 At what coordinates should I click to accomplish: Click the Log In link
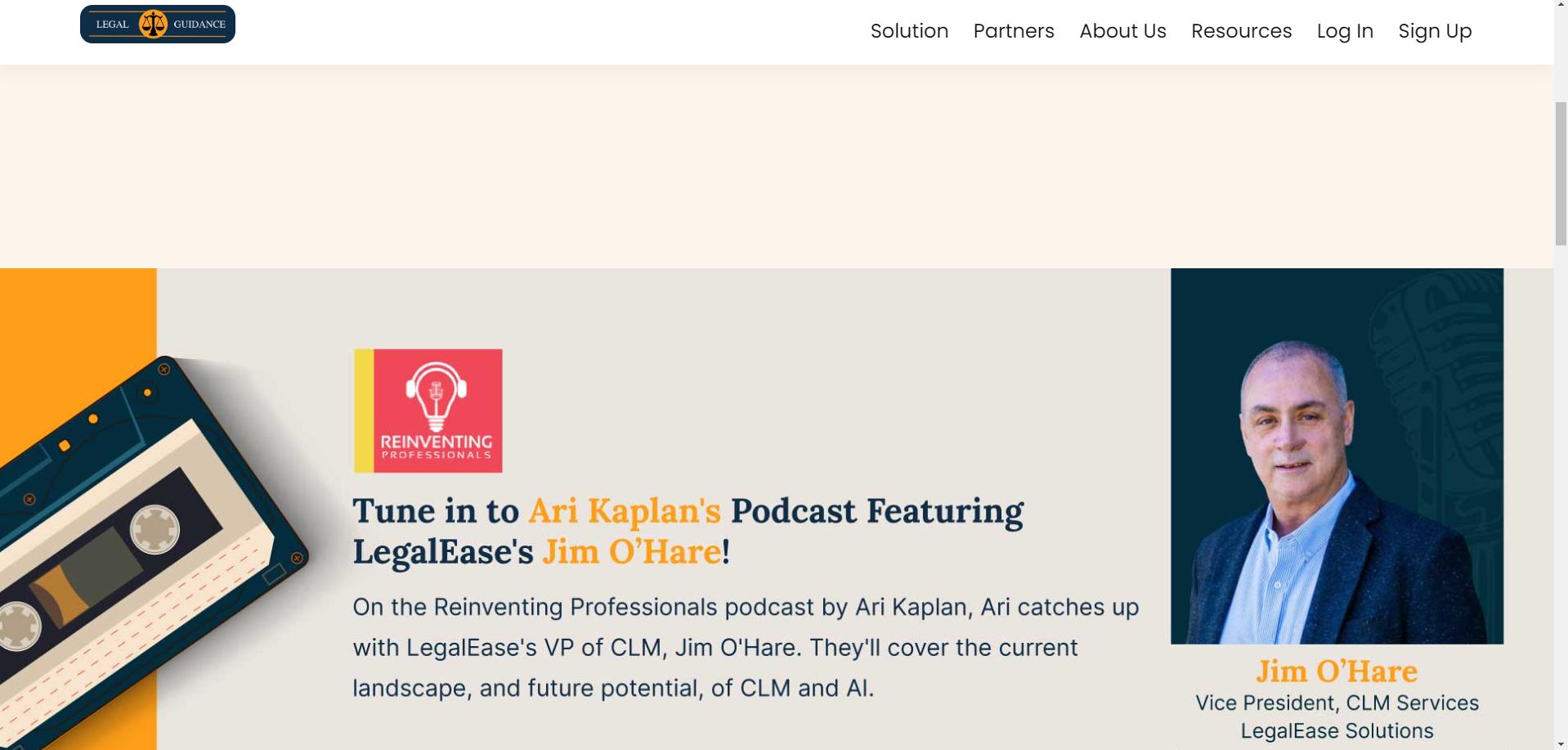(x=1345, y=31)
